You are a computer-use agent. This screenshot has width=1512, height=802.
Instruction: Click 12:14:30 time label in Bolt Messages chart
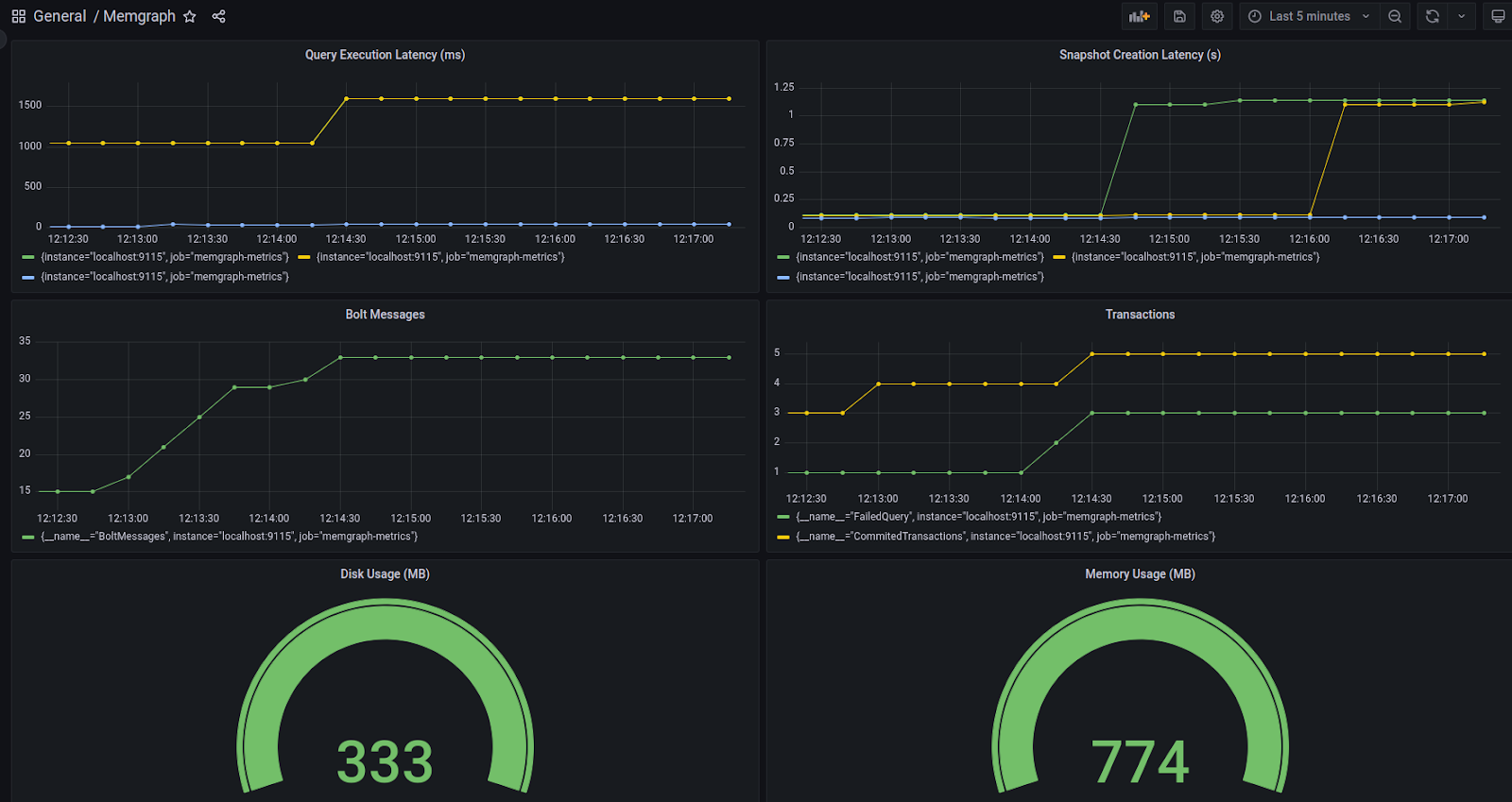(x=340, y=519)
